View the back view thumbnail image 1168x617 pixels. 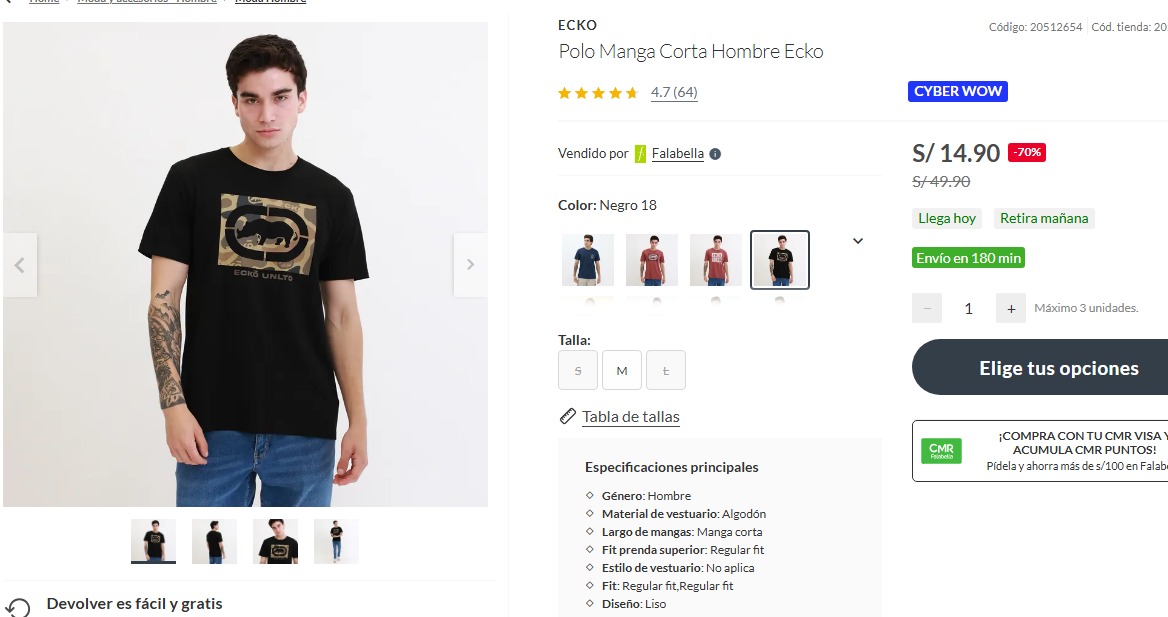coord(215,541)
